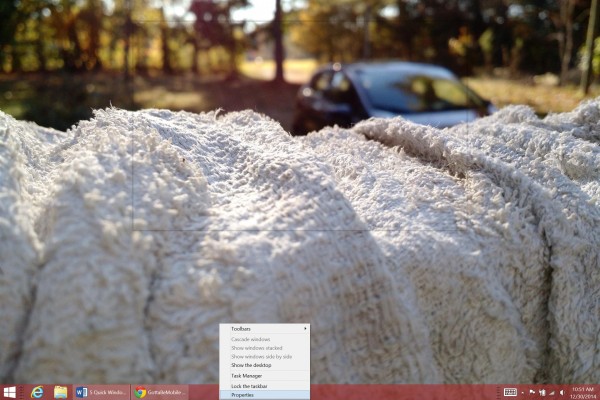600x400 pixels.
Task: Open the touch keyboard icon
Action: (x=510, y=392)
